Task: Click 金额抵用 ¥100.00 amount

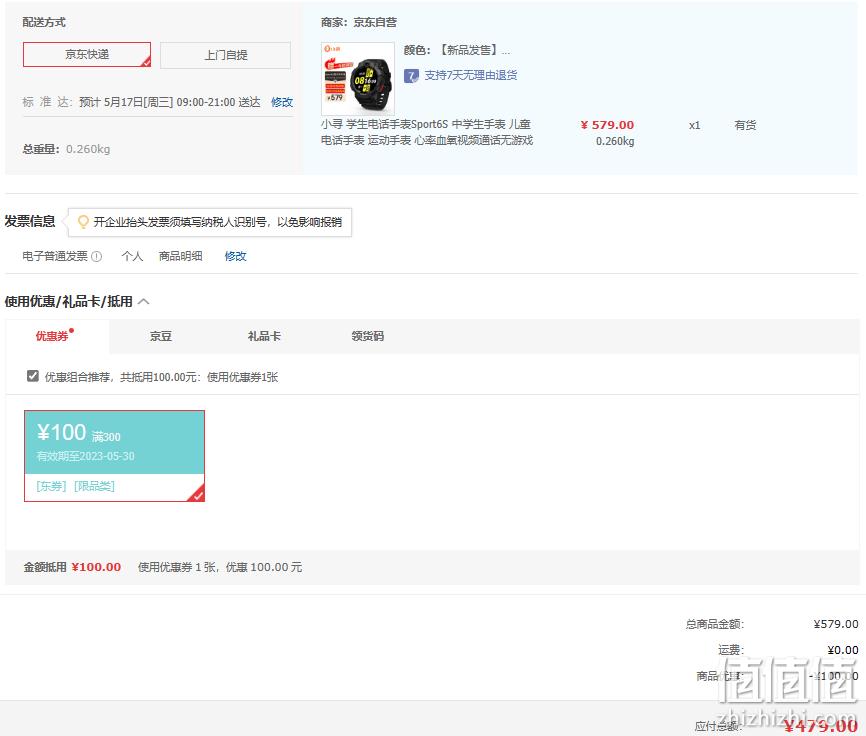Action: point(96,567)
